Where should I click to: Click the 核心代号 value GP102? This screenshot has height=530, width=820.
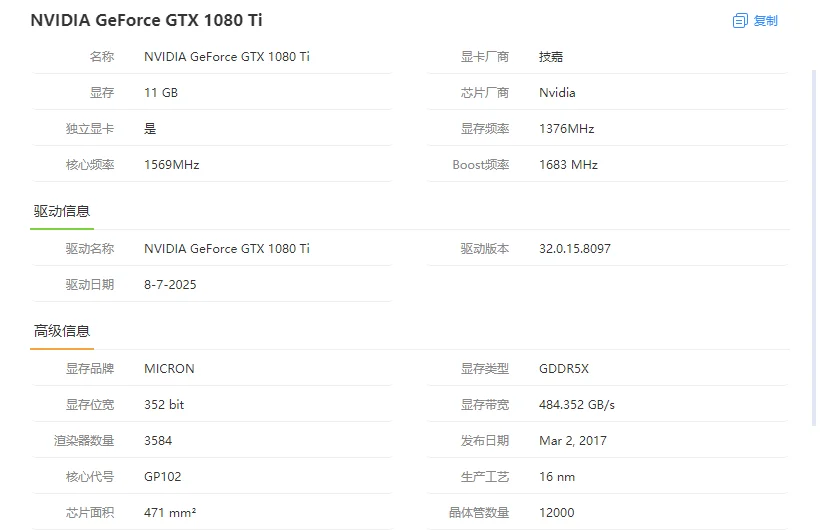tap(163, 477)
